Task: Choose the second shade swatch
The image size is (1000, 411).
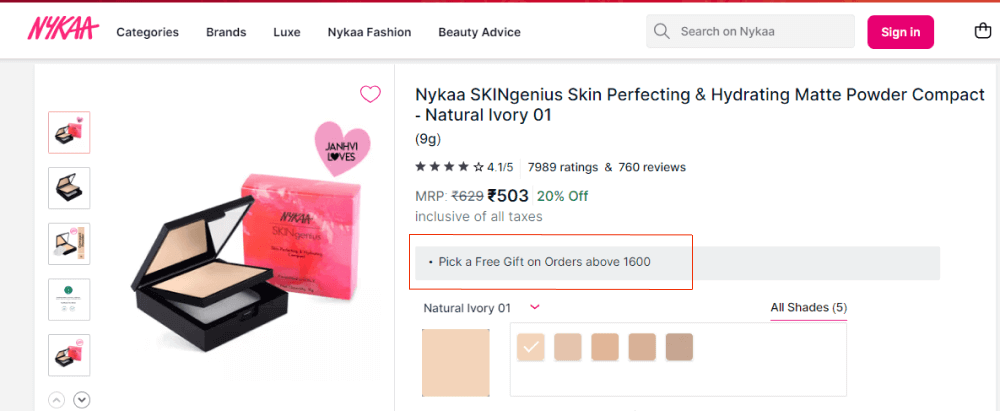Action: tap(567, 347)
